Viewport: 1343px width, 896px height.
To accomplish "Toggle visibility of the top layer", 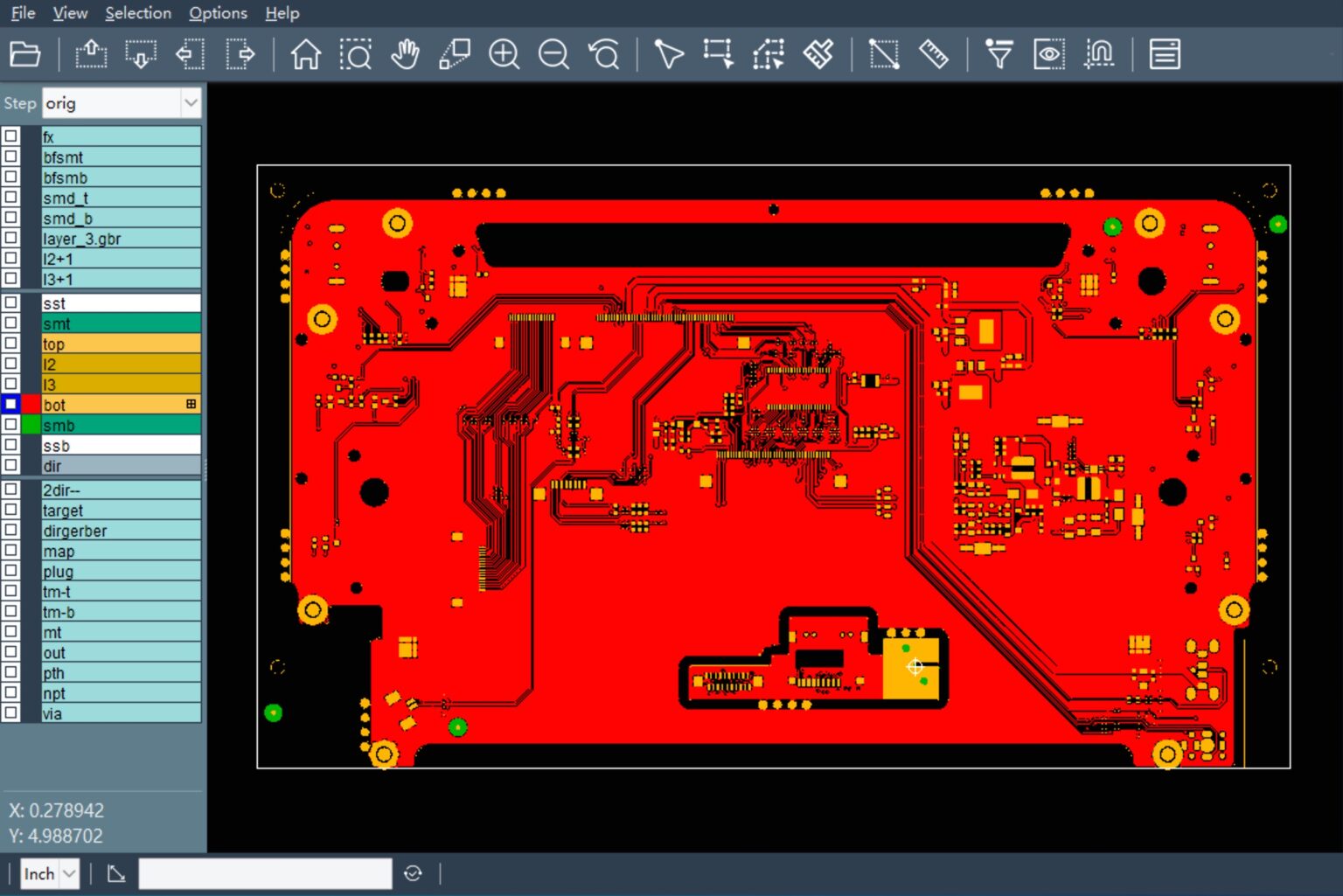I will coord(10,343).
